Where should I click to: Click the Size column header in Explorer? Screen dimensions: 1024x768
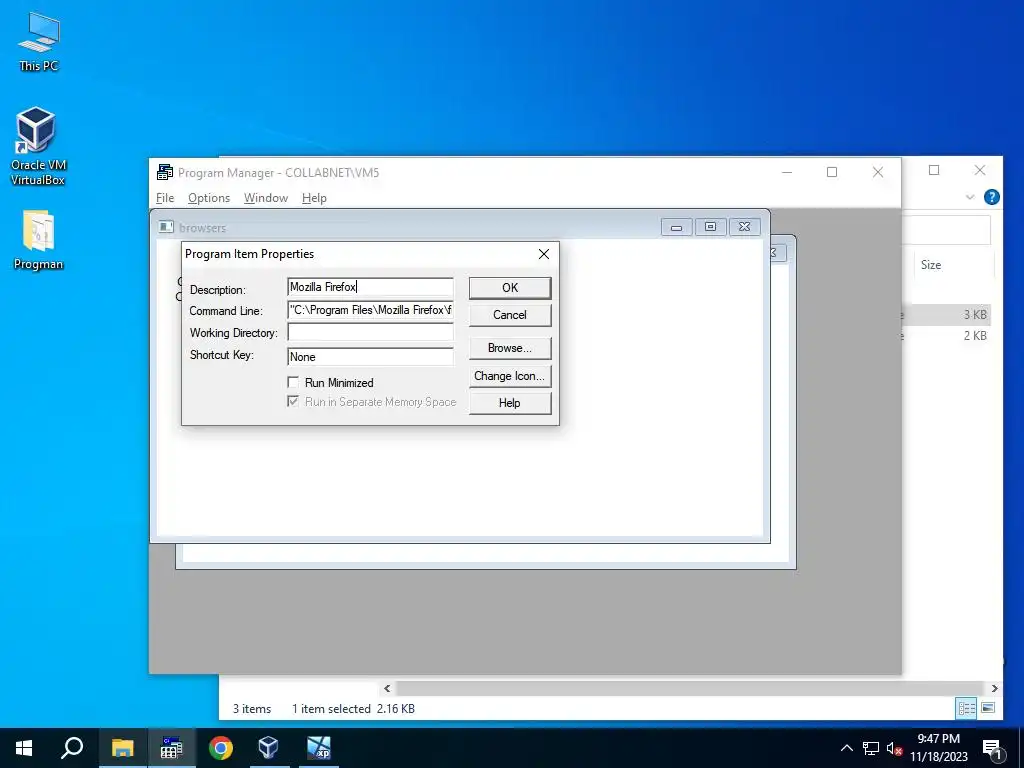931,264
